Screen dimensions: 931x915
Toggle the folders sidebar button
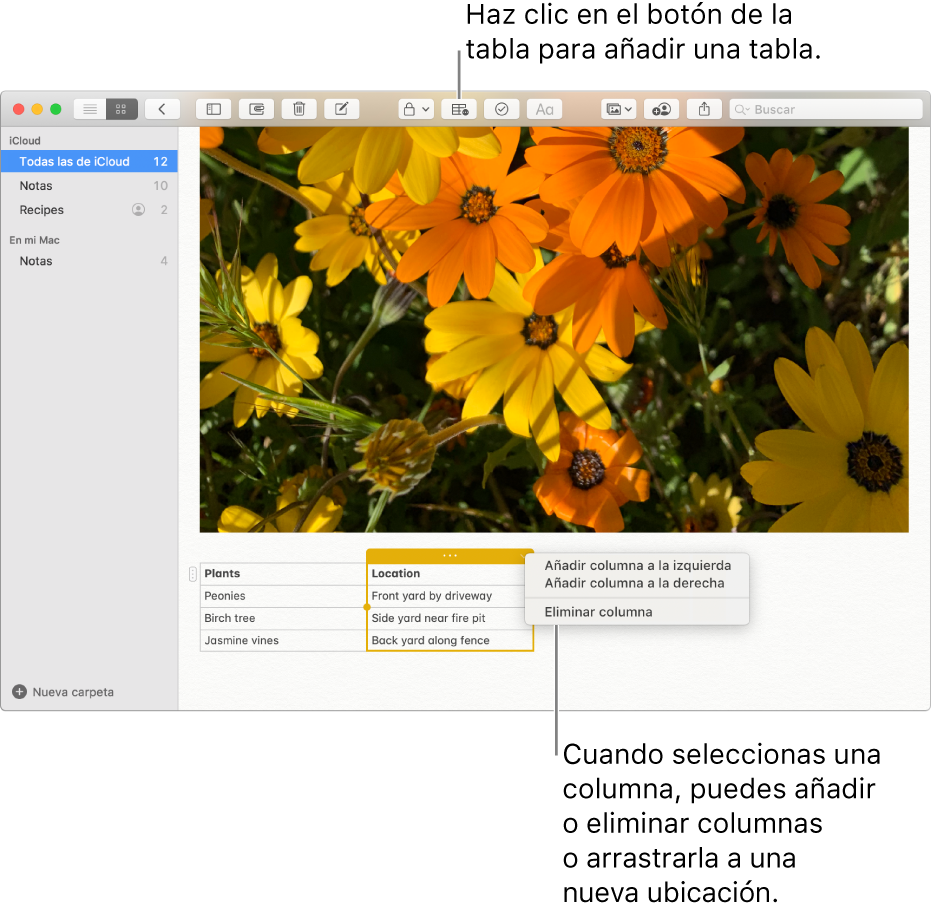click(x=214, y=109)
